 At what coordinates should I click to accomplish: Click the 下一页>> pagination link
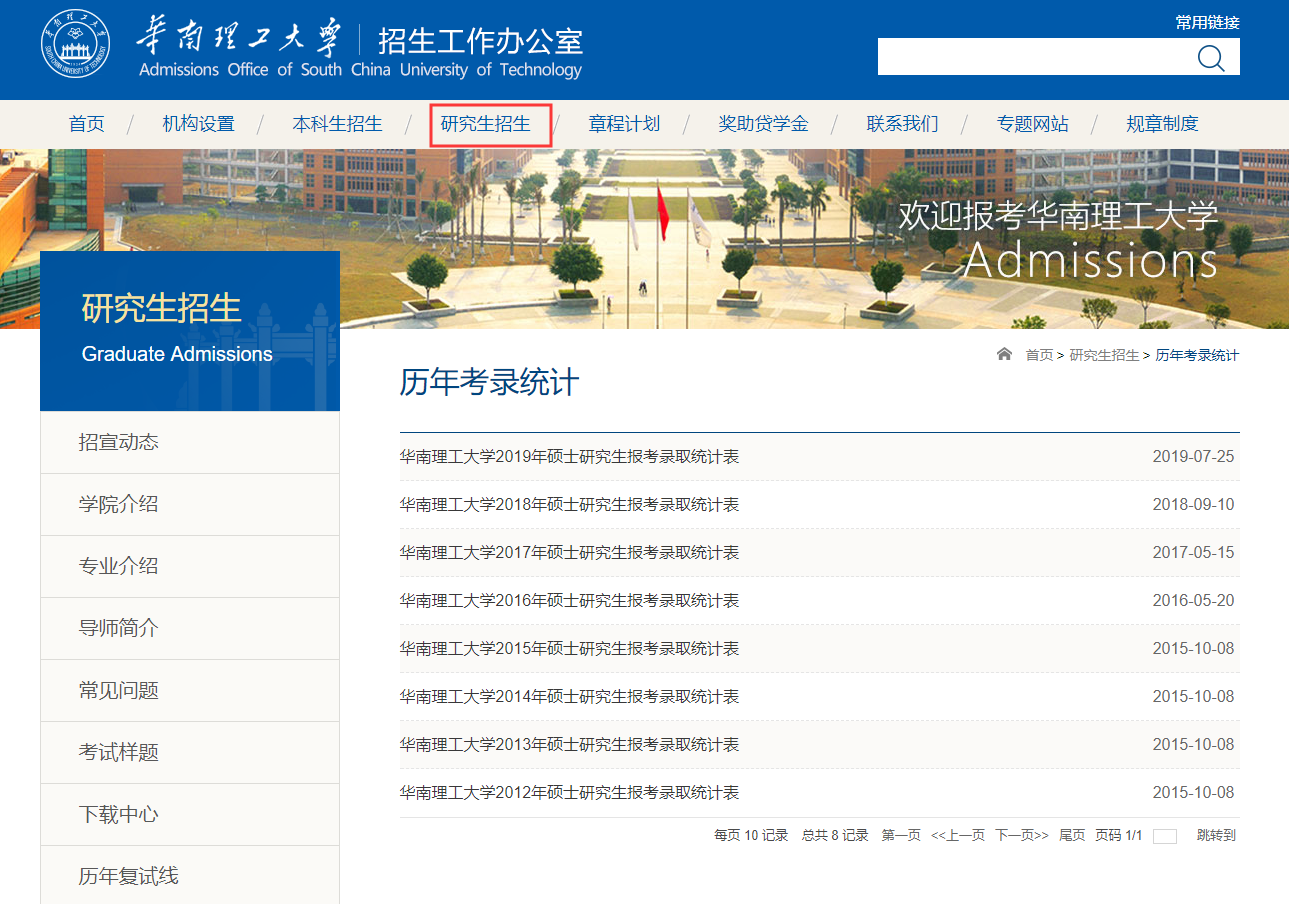point(1022,835)
